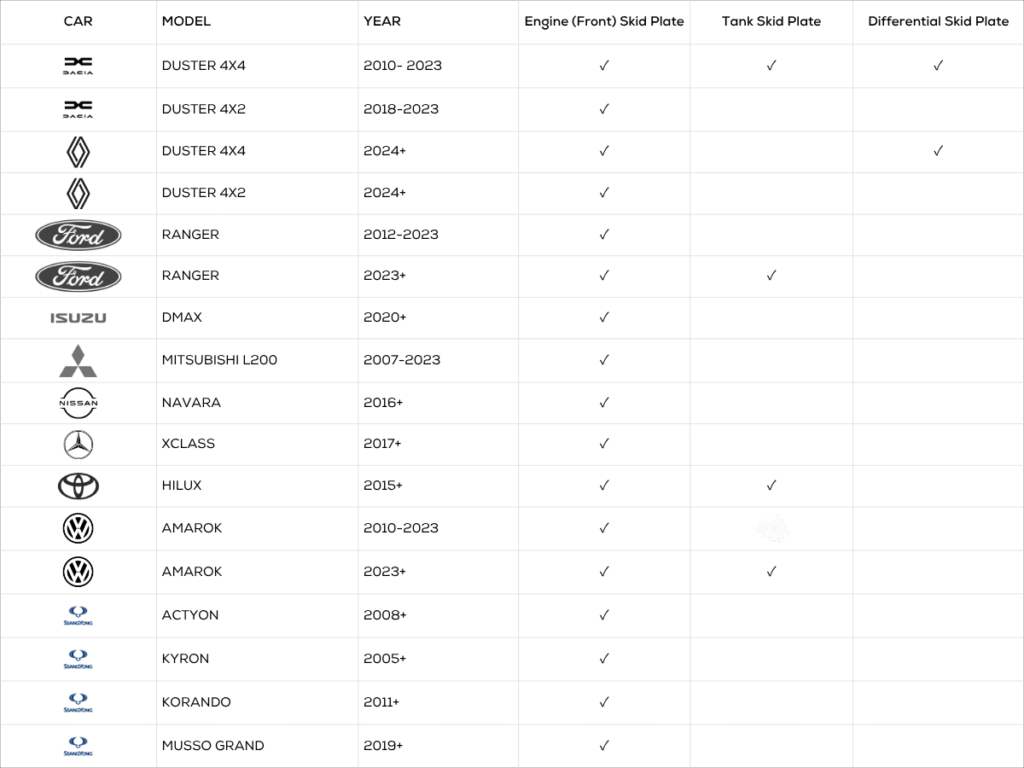Select the 2010-2023 year cell for Amarok
Image resolution: width=1024 pixels, height=768 pixels.
coord(401,528)
